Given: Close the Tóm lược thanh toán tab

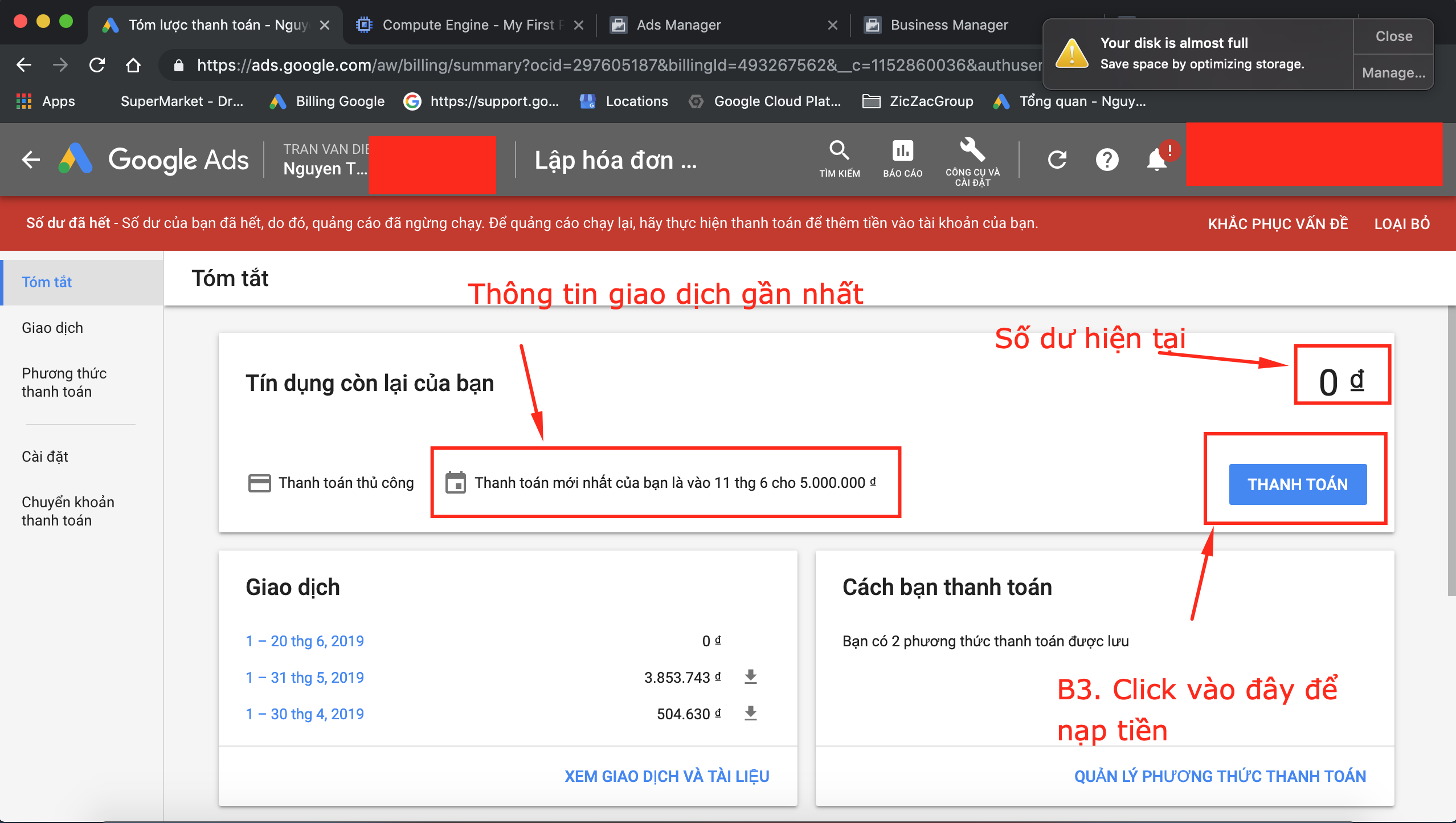Looking at the screenshot, I should click(x=325, y=25).
